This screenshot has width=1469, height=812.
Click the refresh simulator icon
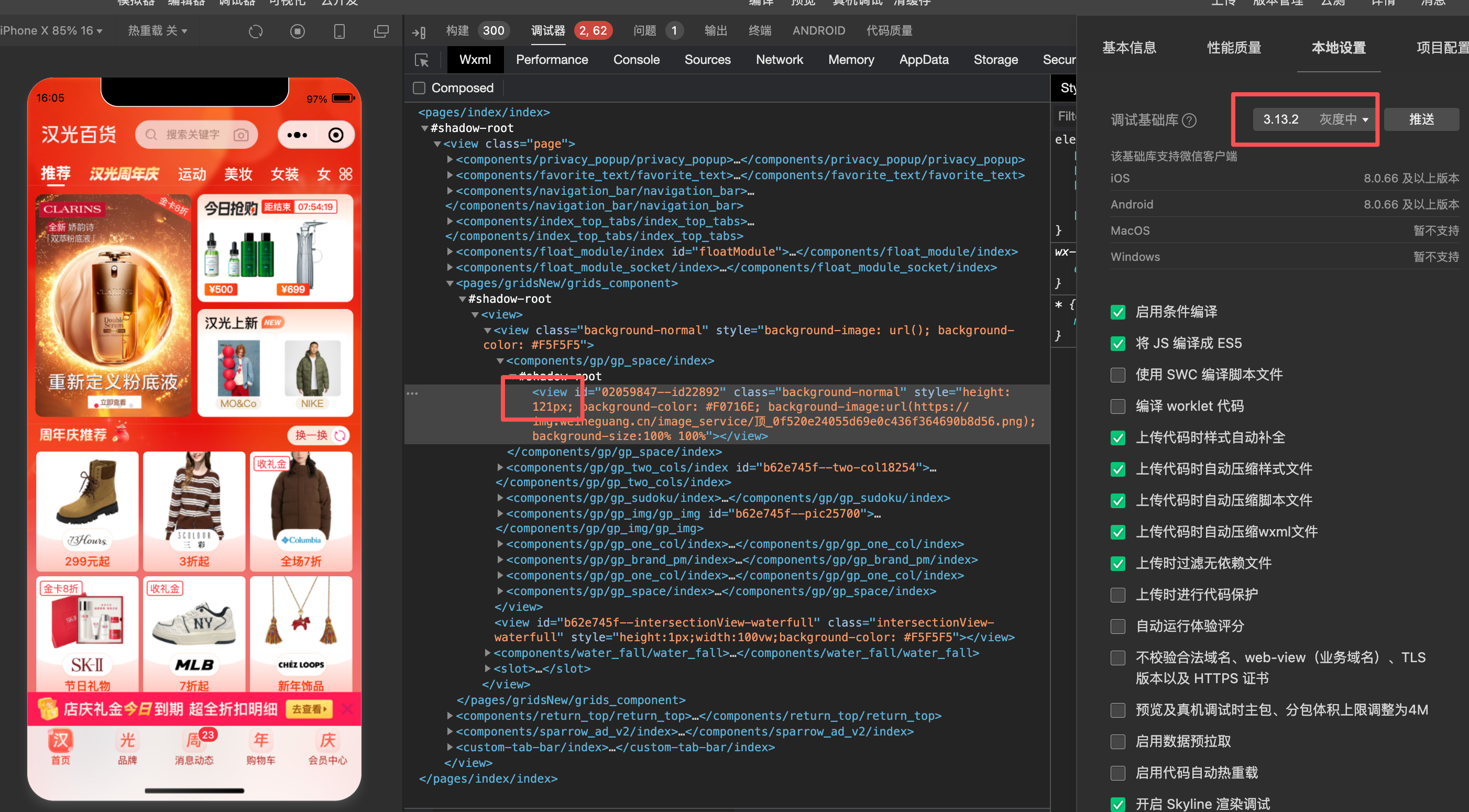256,31
